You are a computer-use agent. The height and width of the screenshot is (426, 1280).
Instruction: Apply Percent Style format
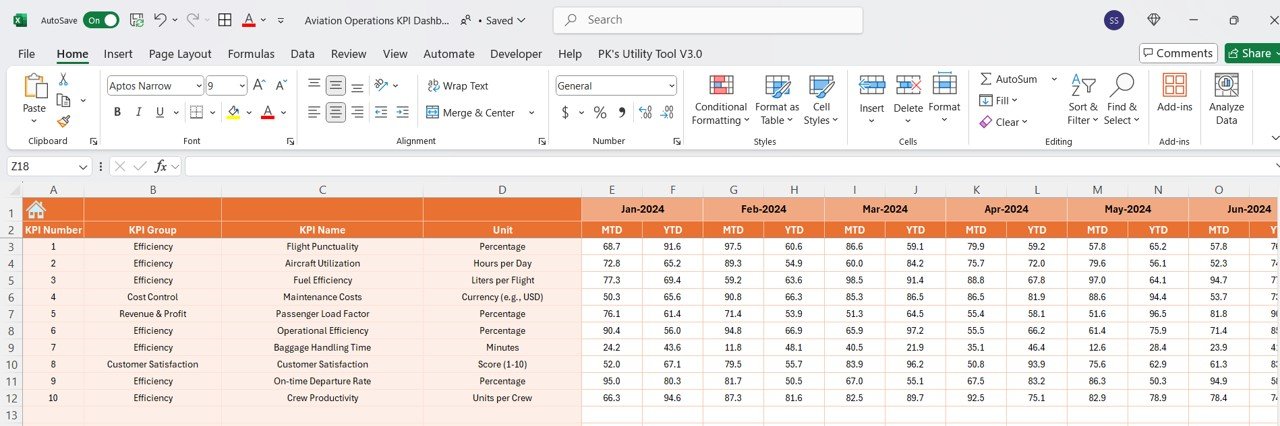(x=600, y=112)
